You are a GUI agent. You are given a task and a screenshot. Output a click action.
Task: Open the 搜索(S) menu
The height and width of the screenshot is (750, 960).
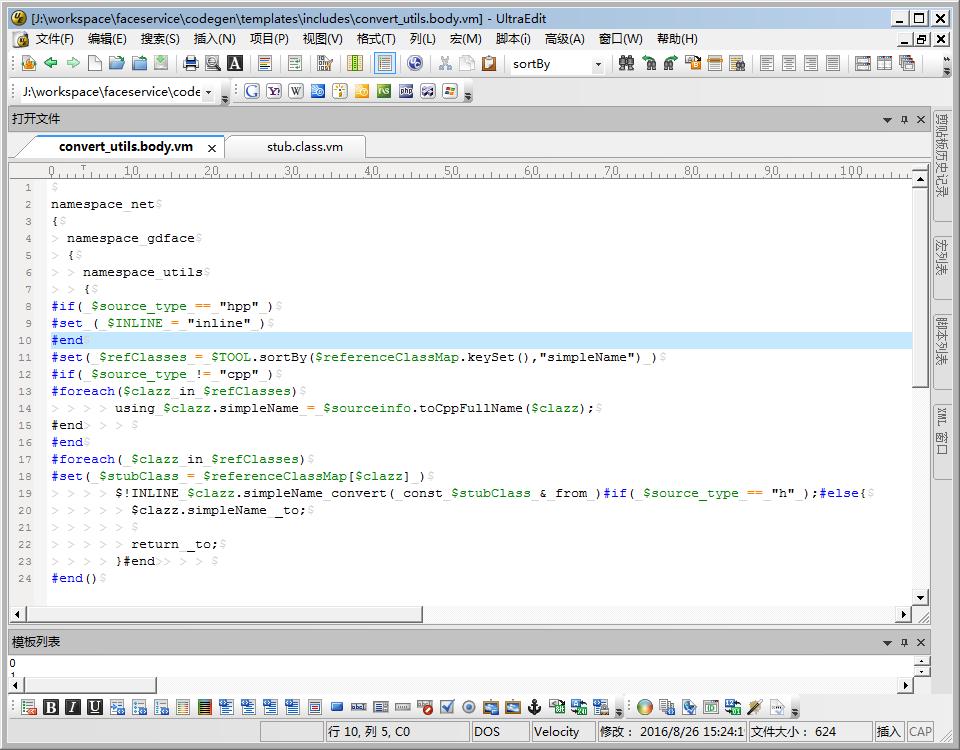click(160, 39)
